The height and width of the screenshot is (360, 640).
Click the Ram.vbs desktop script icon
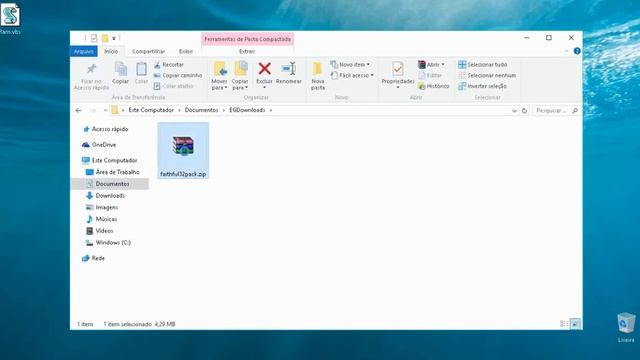click(10, 18)
